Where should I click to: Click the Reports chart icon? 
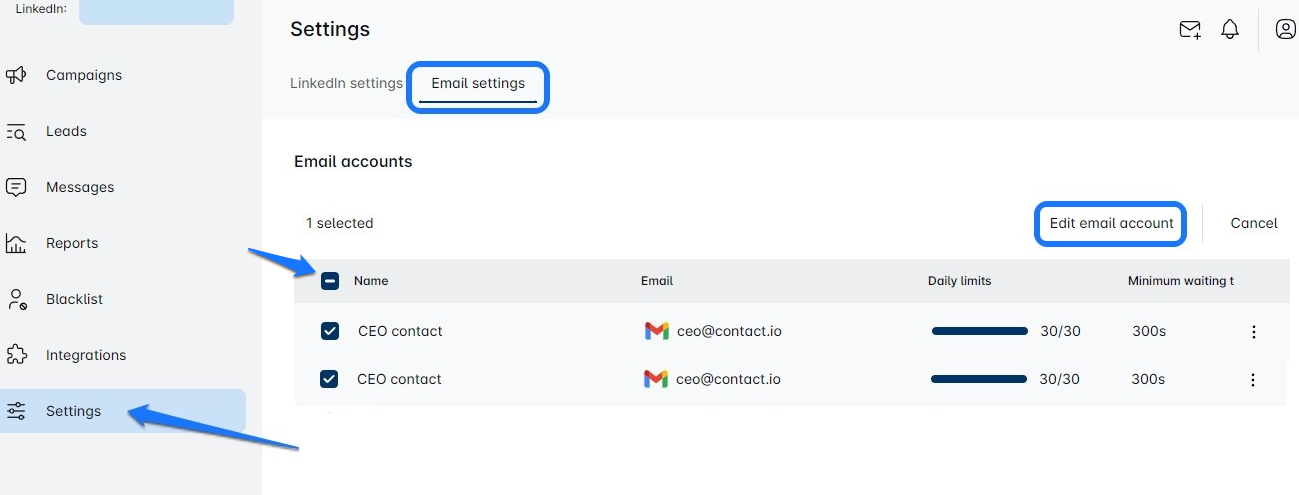(16, 243)
